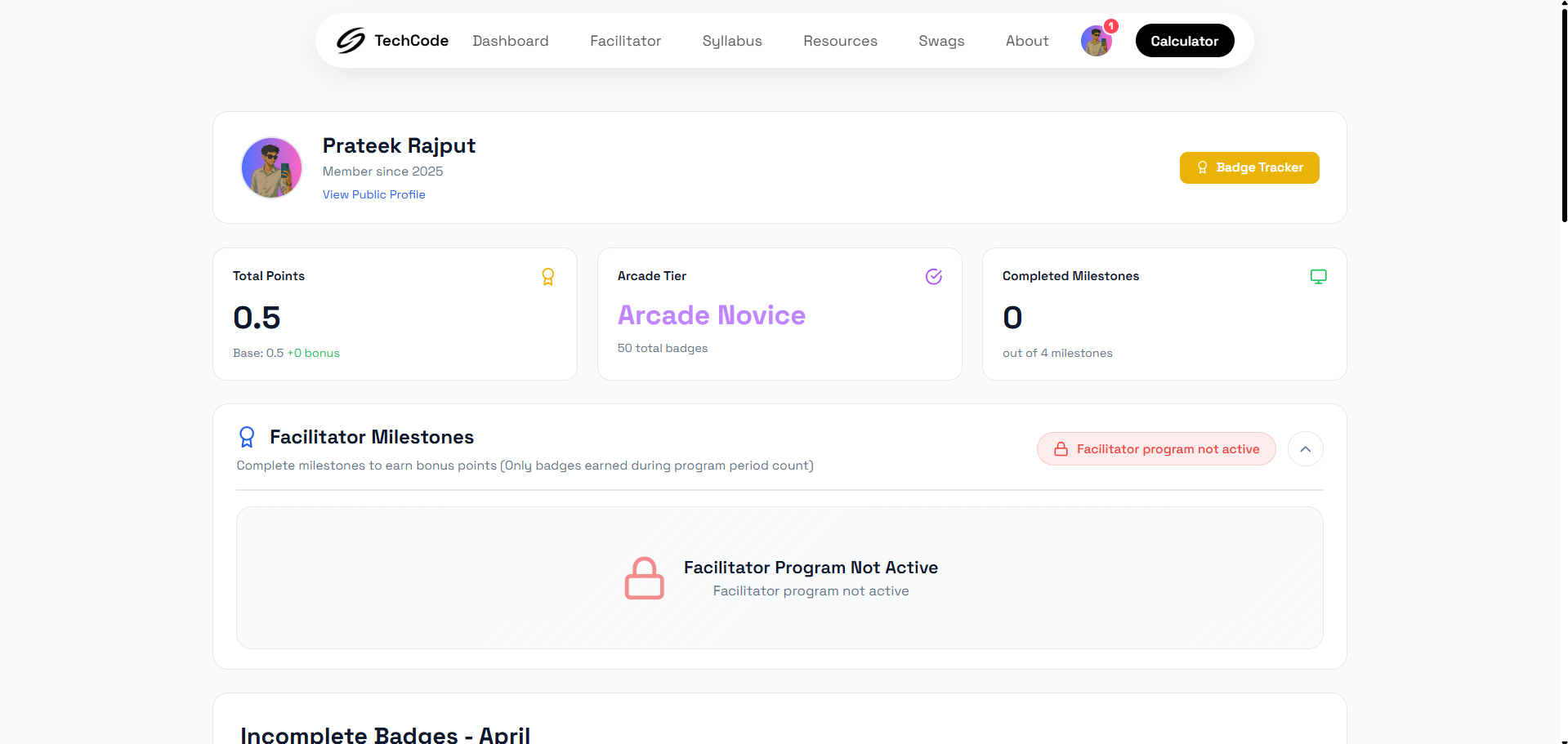
Task: Select the Arcade Novice tier text
Action: [x=711, y=315]
